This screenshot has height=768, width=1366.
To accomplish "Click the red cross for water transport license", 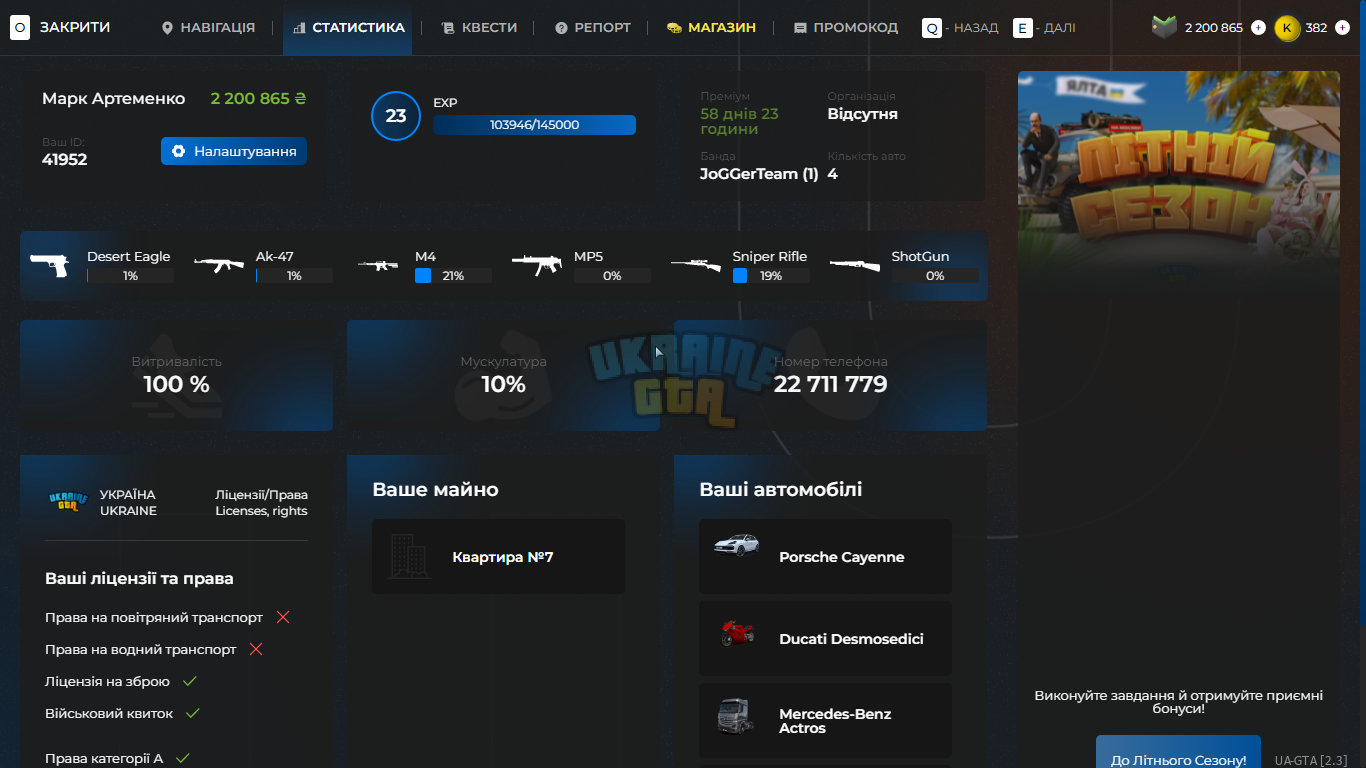I will (x=256, y=649).
